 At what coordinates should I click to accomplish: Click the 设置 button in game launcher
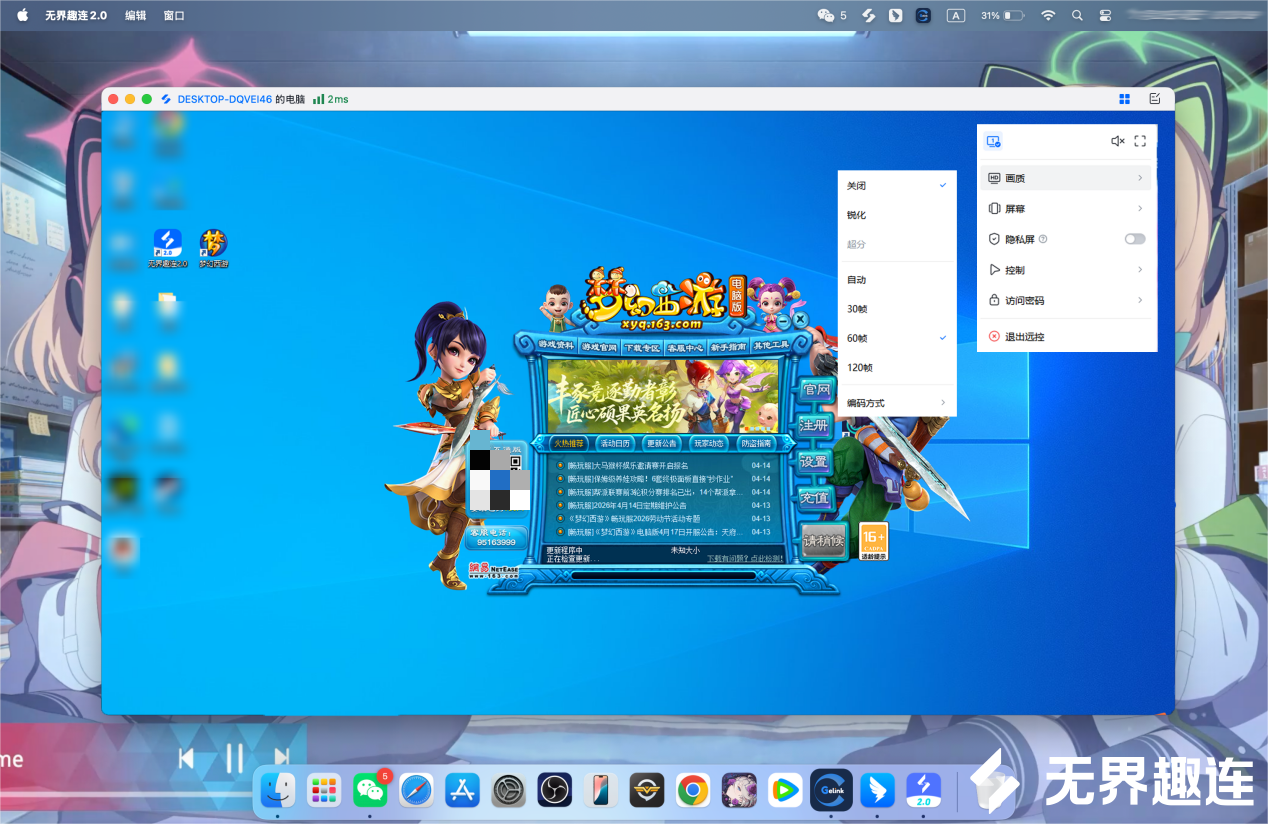[814, 462]
